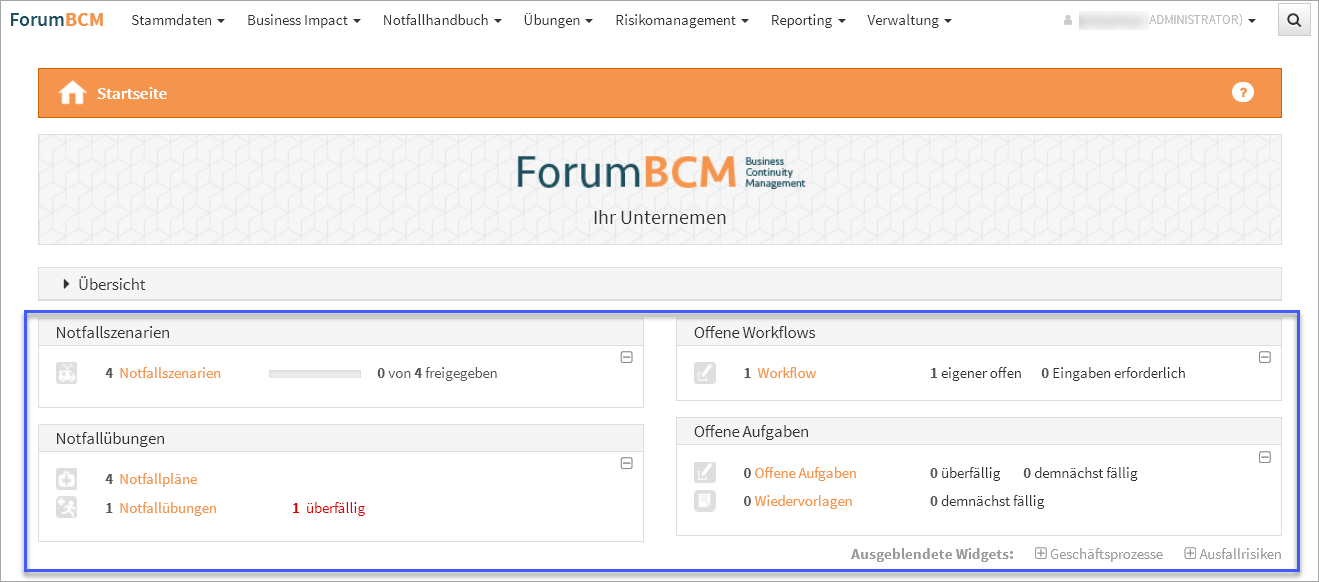
Task: Open the Offene Aufgaben link
Action: pyautogui.click(x=805, y=473)
